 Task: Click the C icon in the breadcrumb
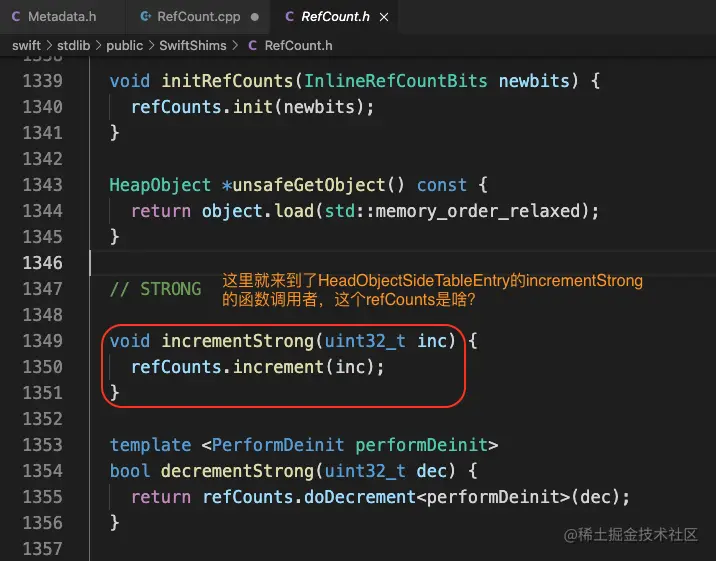coord(252,46)
